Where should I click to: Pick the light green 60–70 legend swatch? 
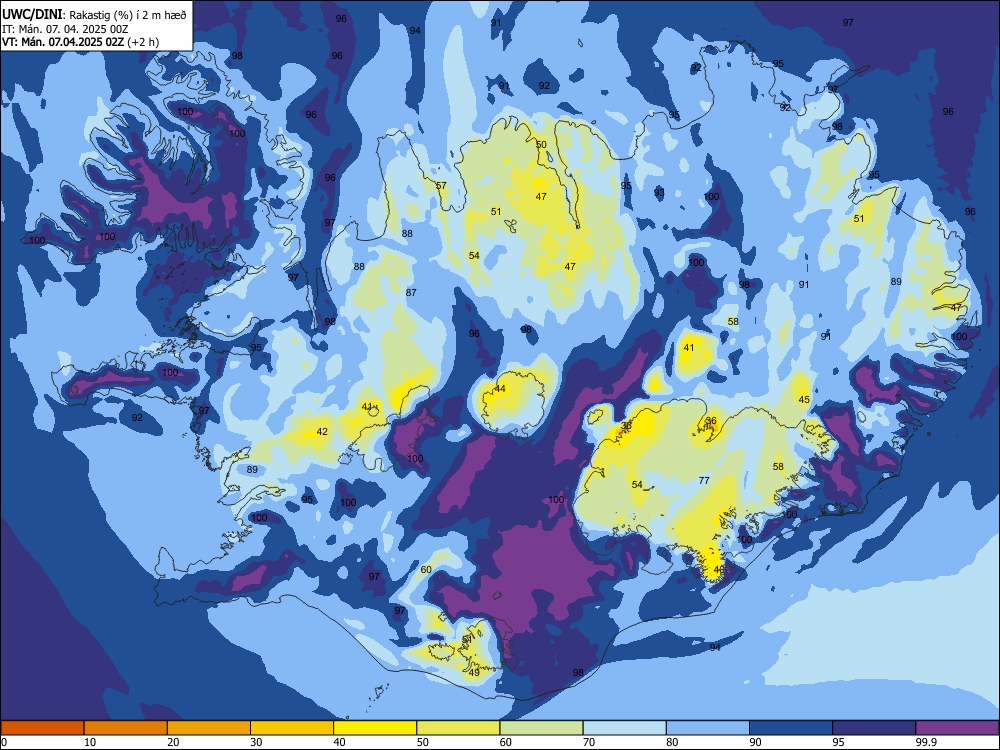tap(541, 728)
